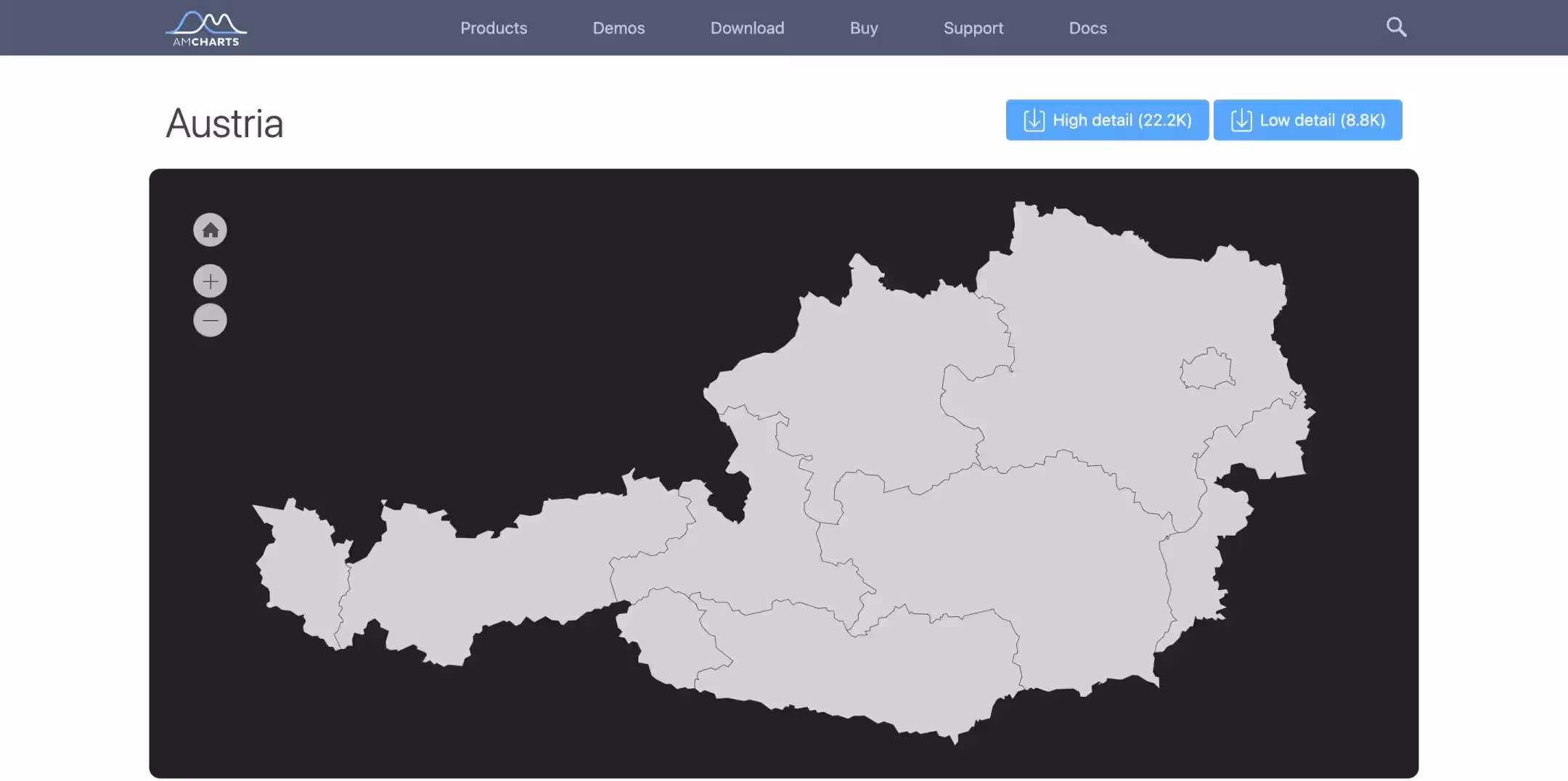Zoom in using the plus button
The width and height of the screenshot is (1568, 781).
[210, 282]
